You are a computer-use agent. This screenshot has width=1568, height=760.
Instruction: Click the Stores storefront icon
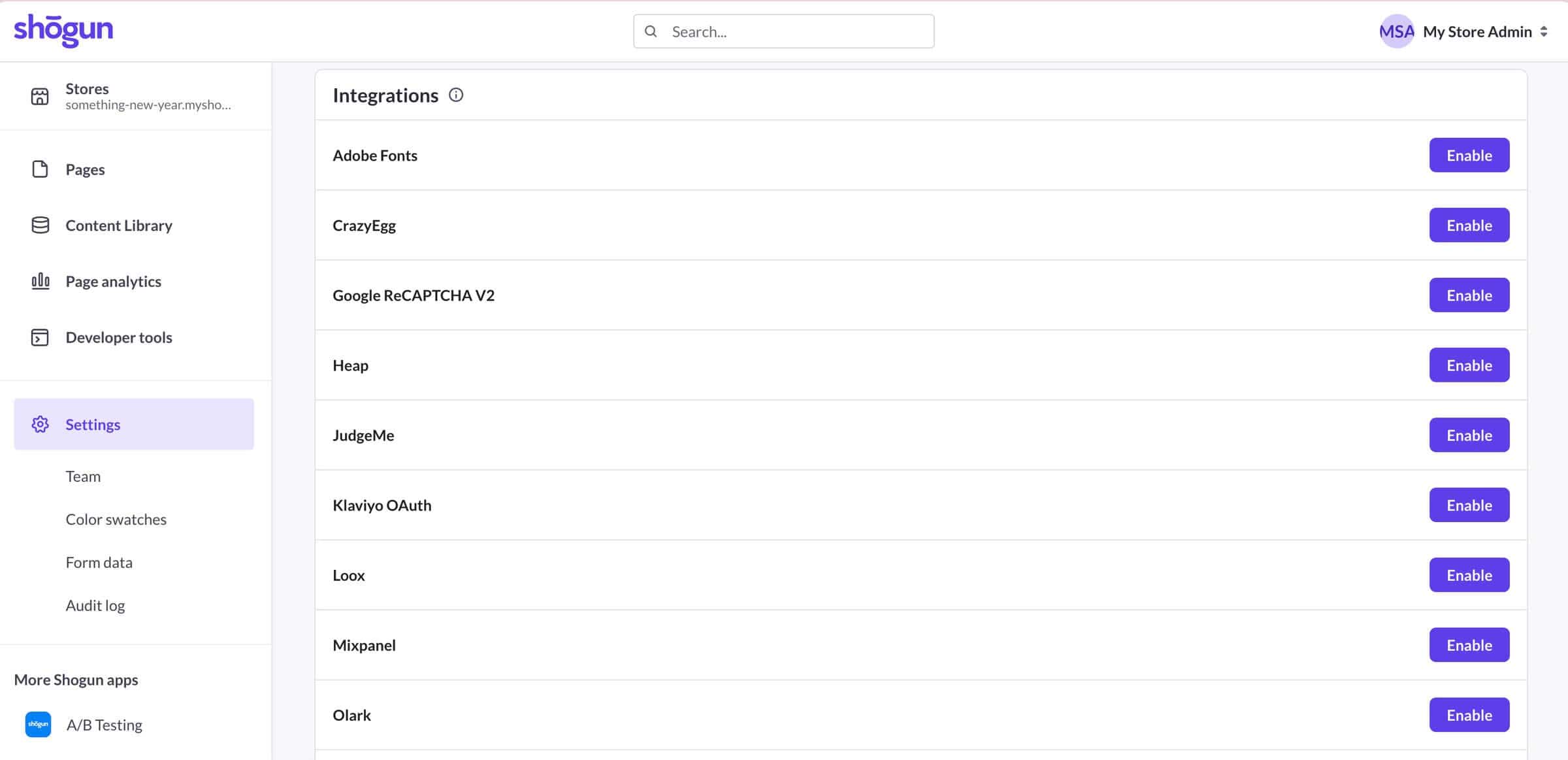40,97
